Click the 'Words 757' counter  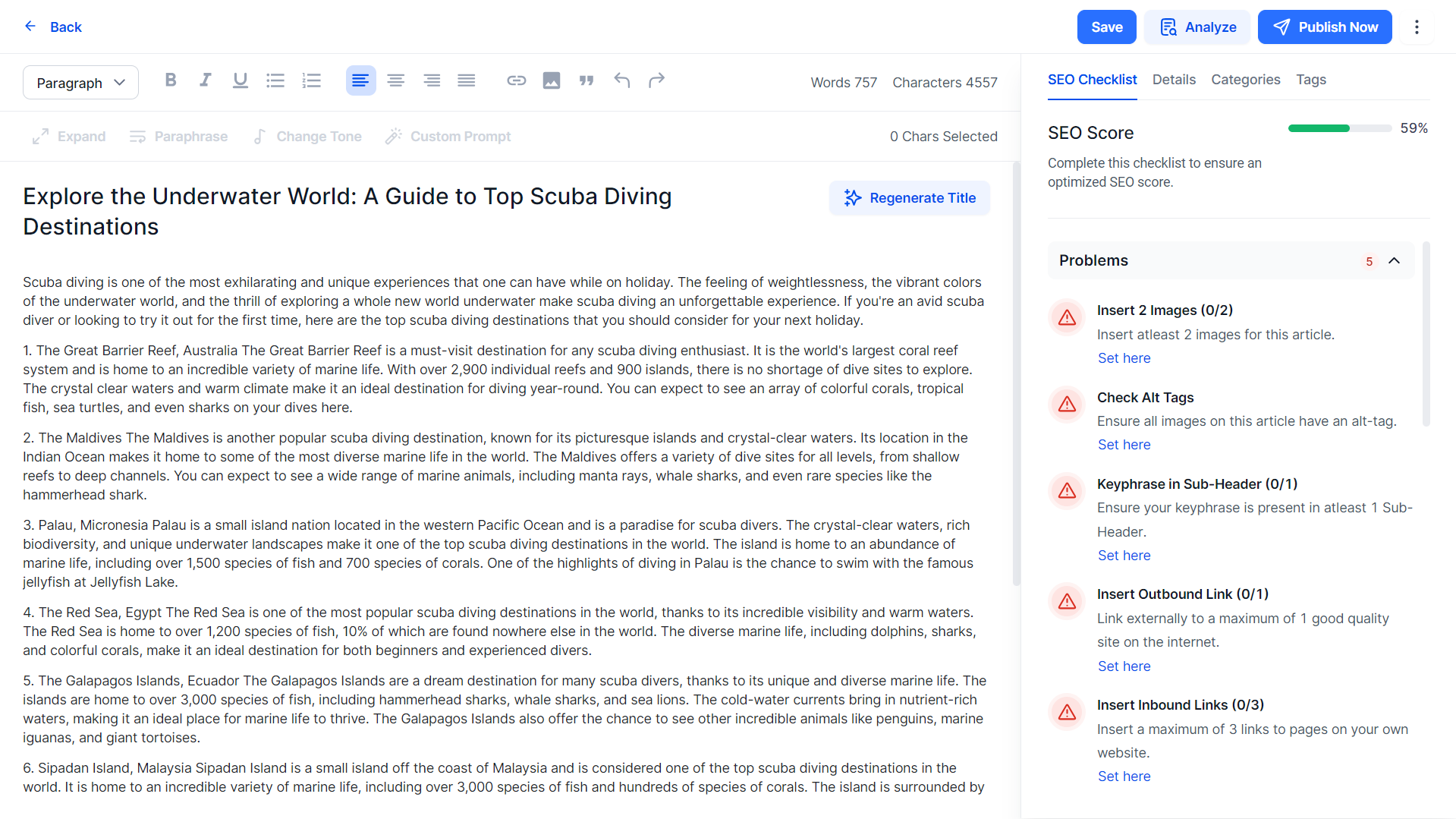point(844,83)
